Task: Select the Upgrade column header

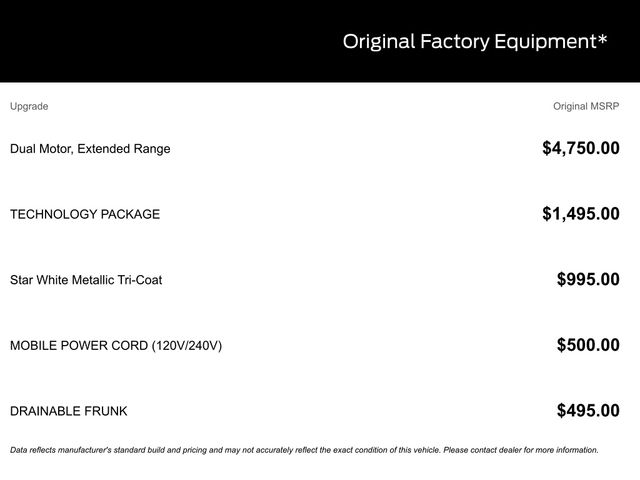Action: click(x=29, y=106)
